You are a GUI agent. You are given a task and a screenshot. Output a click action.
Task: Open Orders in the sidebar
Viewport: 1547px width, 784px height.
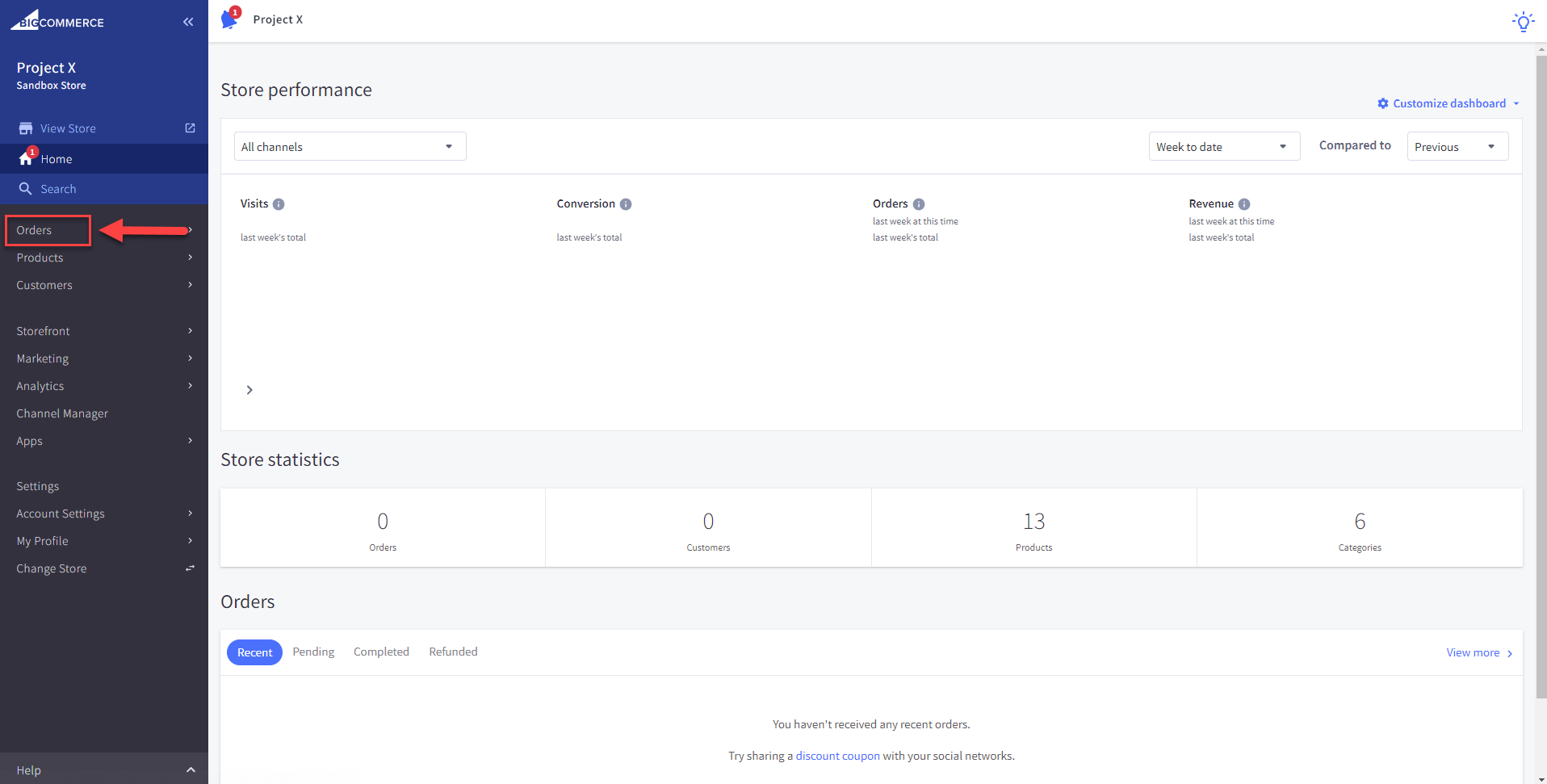(34, 230)
